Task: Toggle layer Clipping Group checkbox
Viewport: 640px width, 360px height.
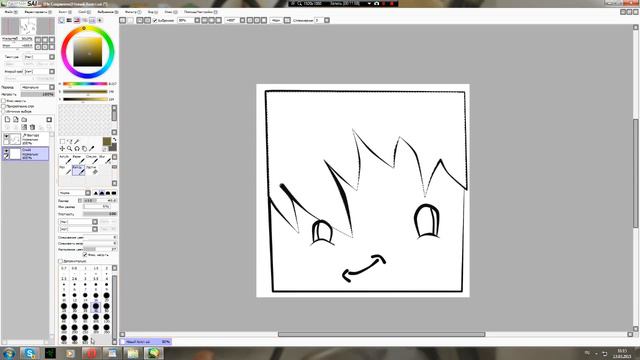Action: 4,106
